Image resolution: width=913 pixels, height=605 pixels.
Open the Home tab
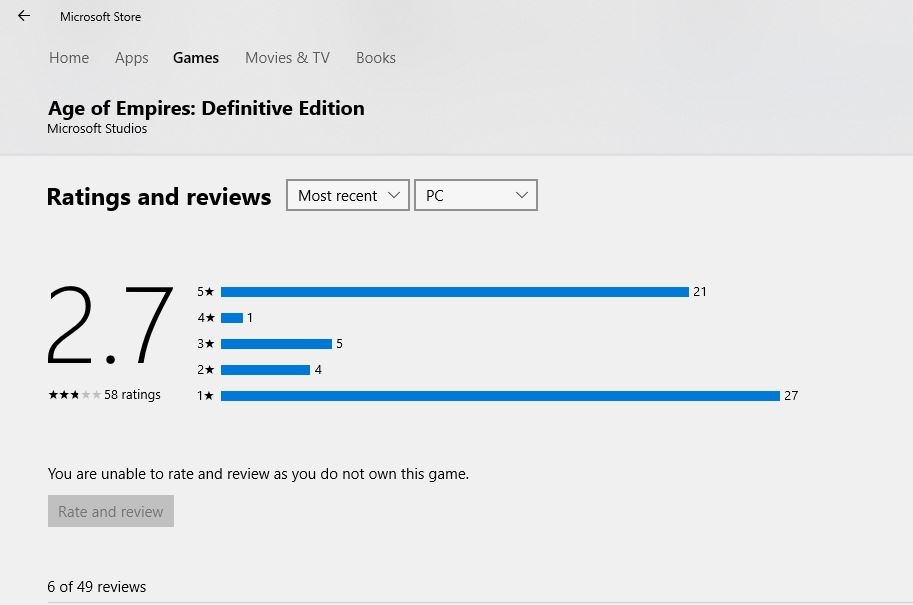(69, 58)
